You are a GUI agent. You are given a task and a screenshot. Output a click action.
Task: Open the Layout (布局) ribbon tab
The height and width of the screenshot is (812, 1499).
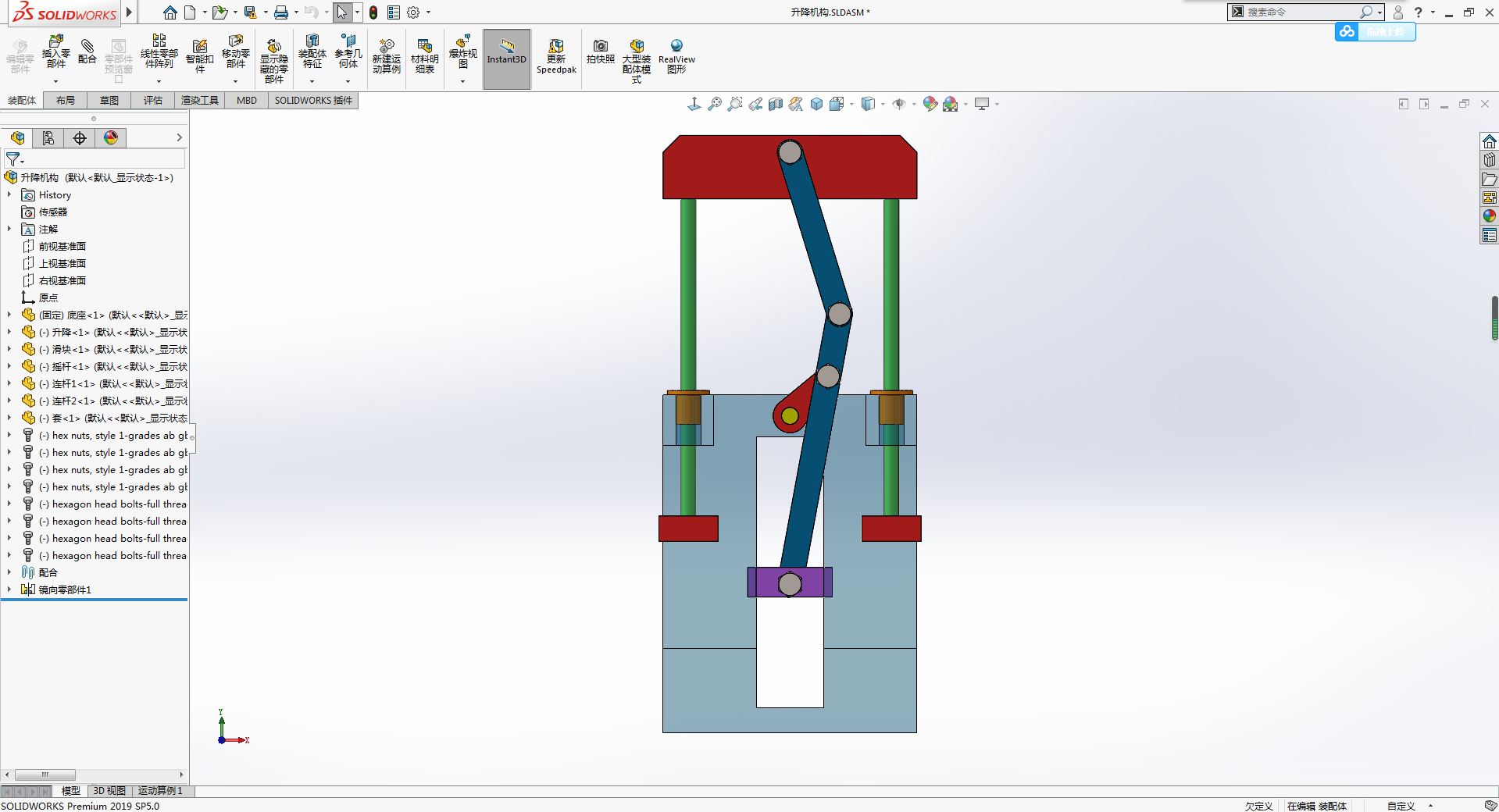(66, 101)
